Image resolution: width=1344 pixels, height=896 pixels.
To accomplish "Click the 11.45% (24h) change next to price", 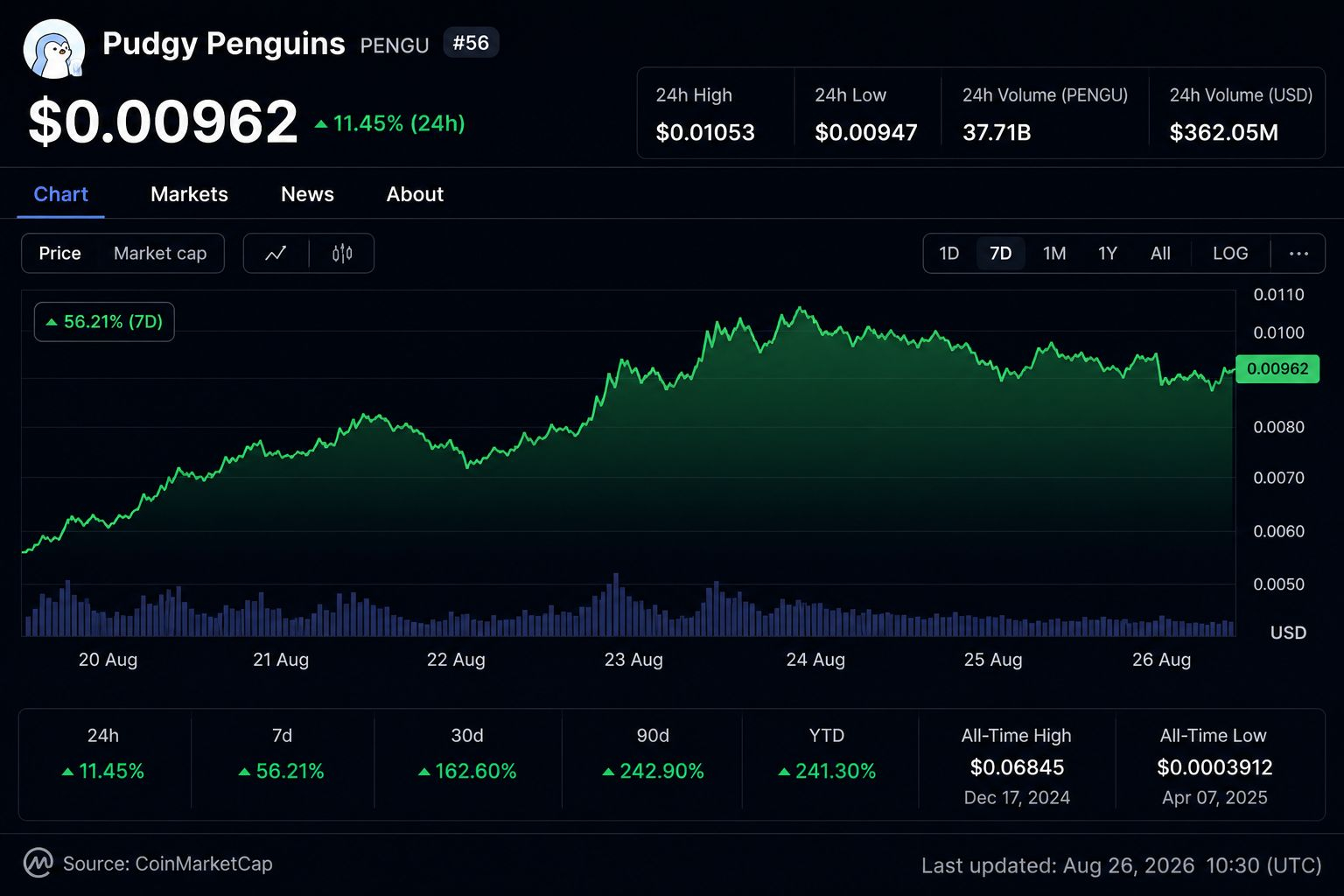I will pos(389,123).
